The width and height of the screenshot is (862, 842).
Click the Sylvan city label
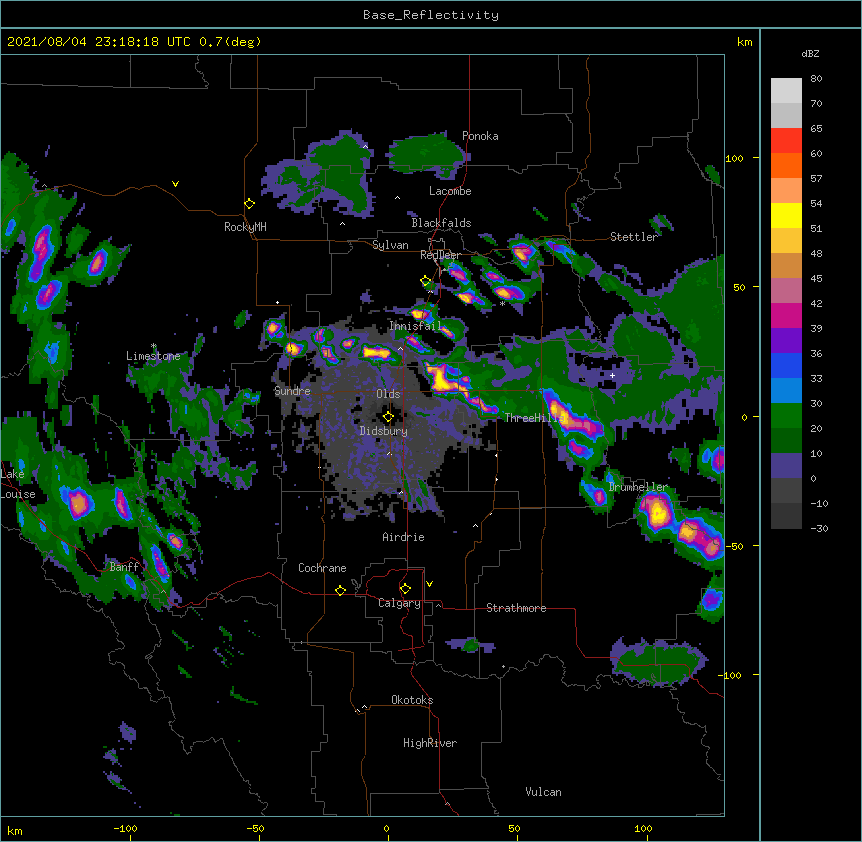(390, 245)
